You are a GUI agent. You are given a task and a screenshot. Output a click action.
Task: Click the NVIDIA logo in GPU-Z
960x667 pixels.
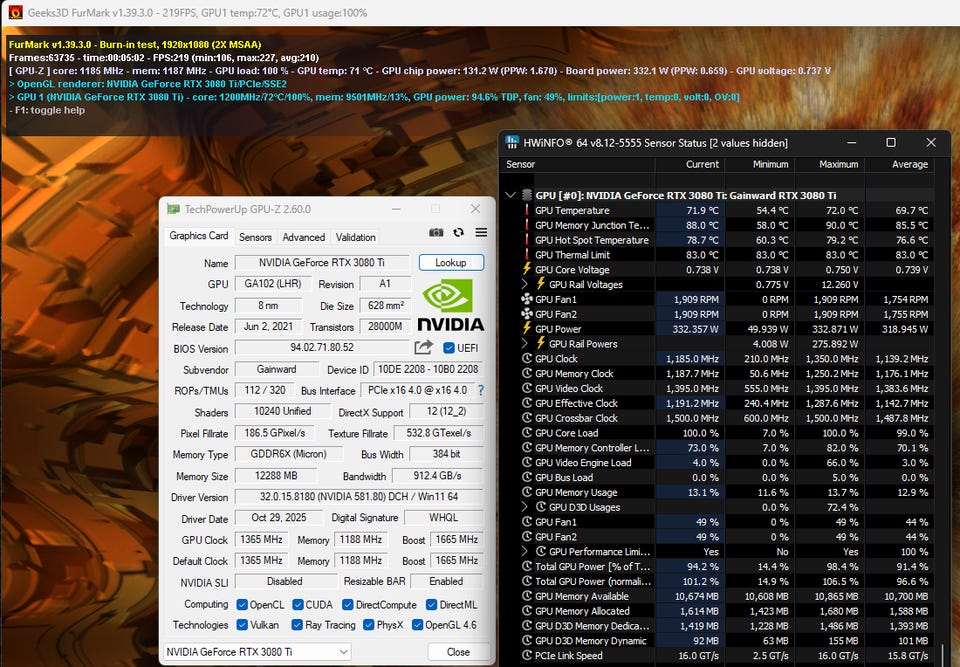(x=451, y=304)
